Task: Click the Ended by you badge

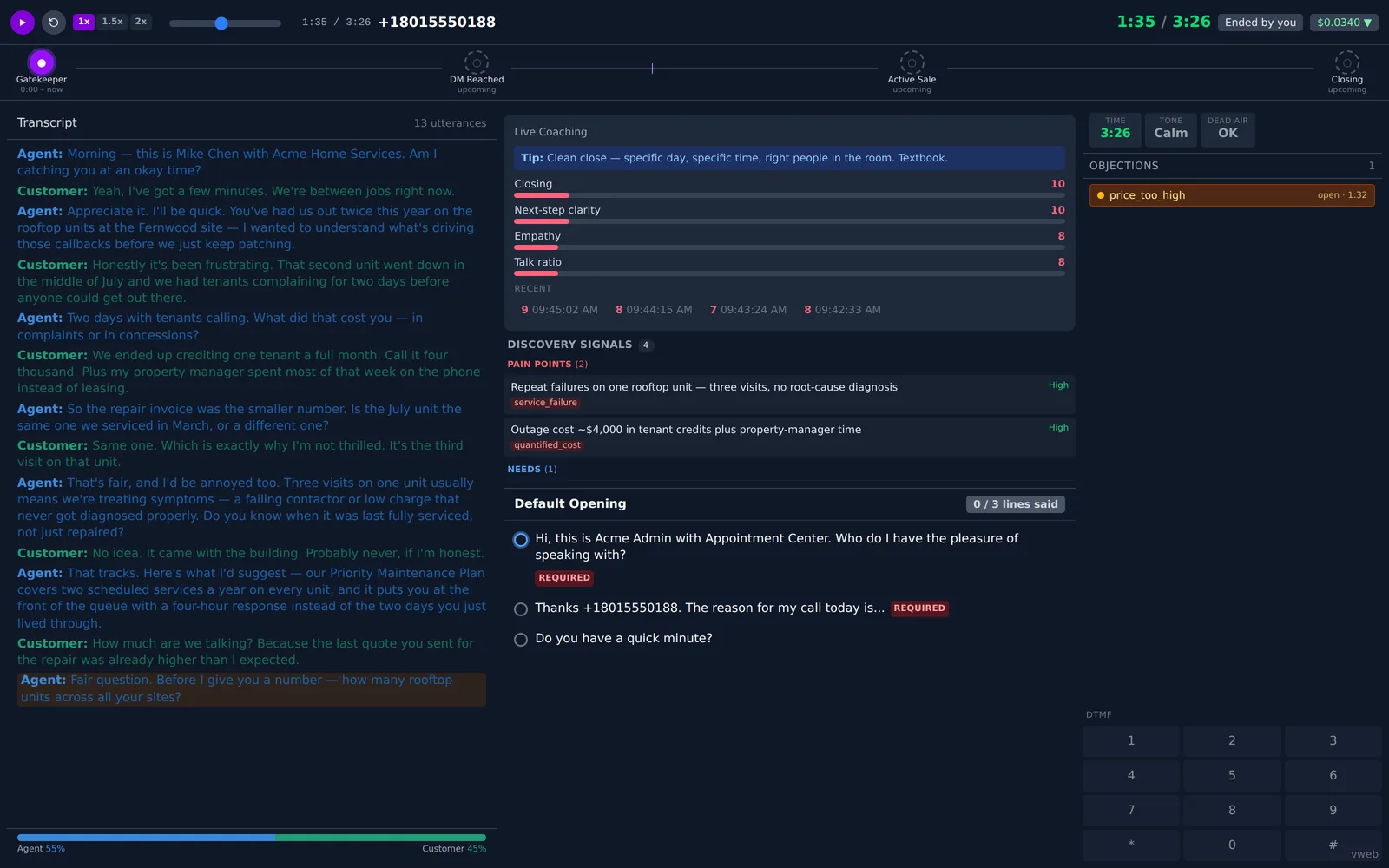Action: click(x=1260, y=23)
